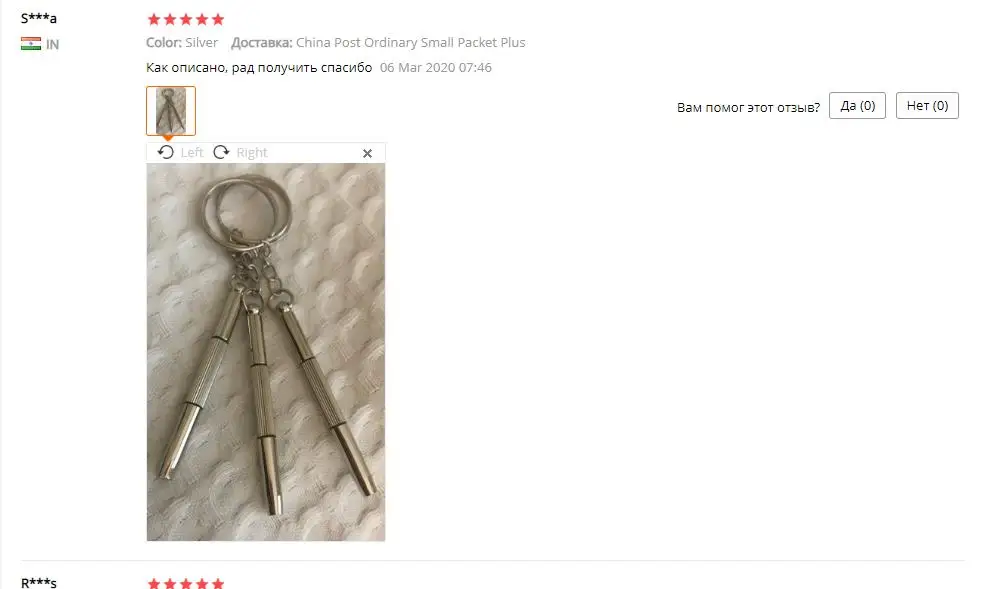Click the fifth star in S***a's rating
The width and height of the screenshot is (984, 589).
(218, 19)
